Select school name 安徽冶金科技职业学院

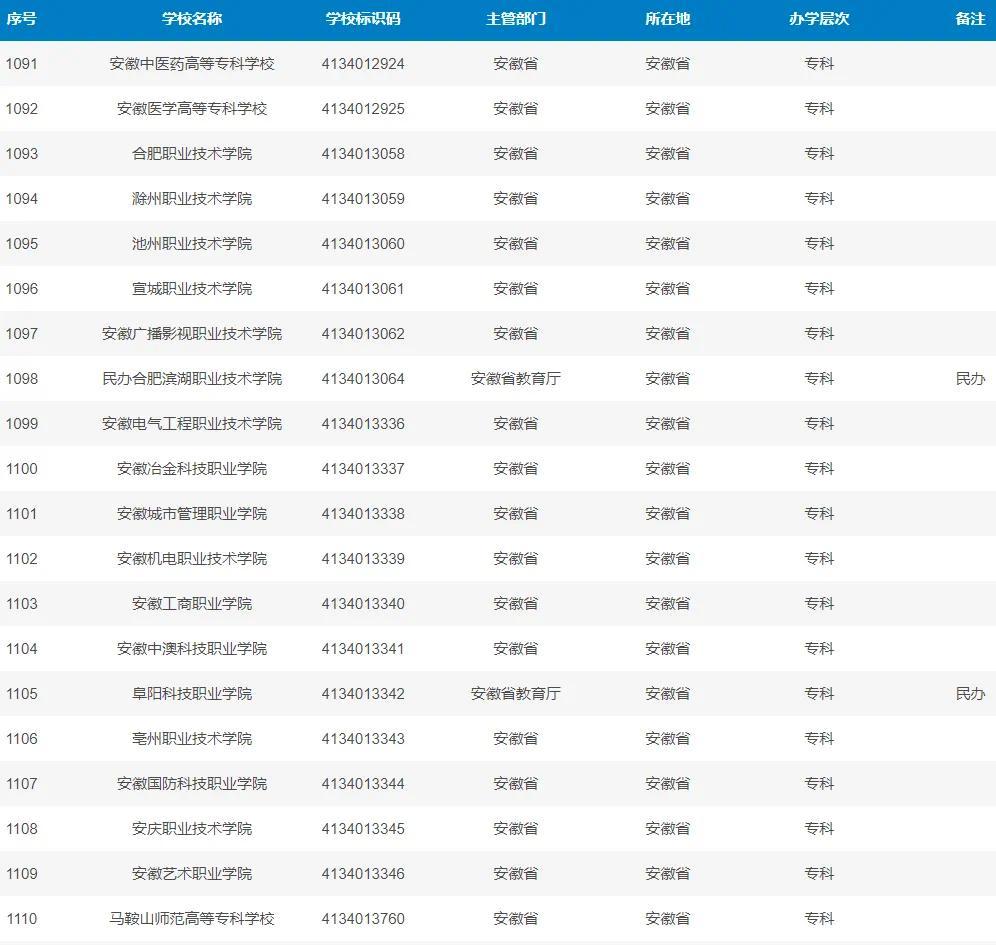[x=192, y=469]
